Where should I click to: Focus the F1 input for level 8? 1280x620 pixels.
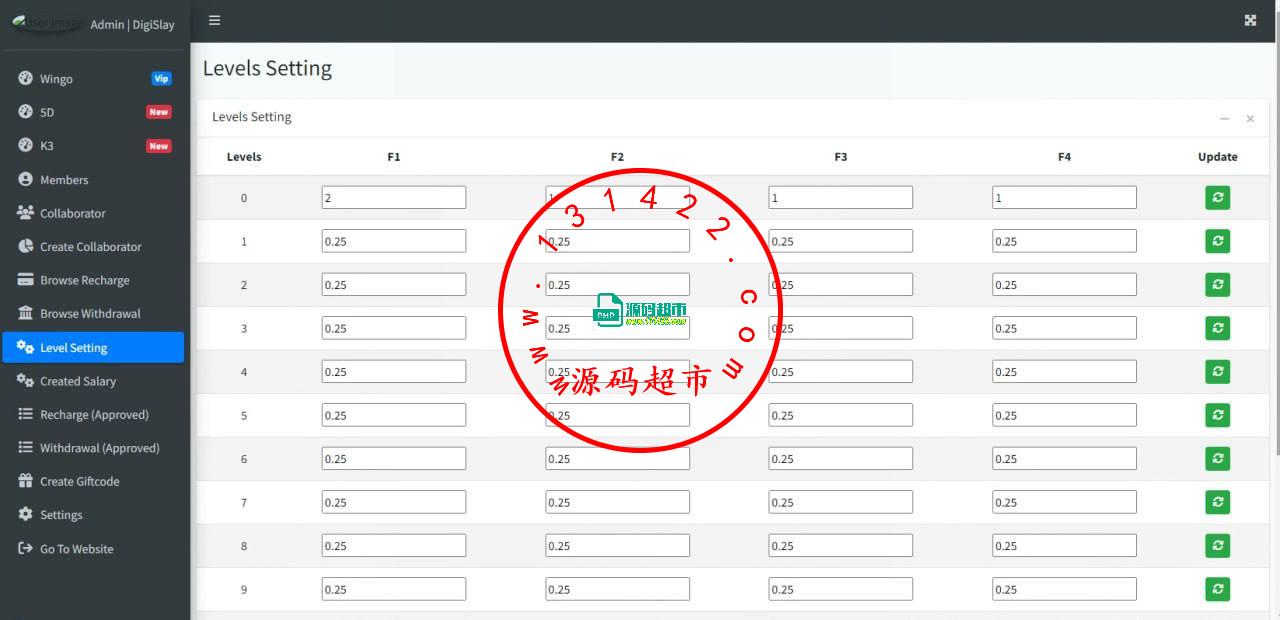click(x=394, y=546)
